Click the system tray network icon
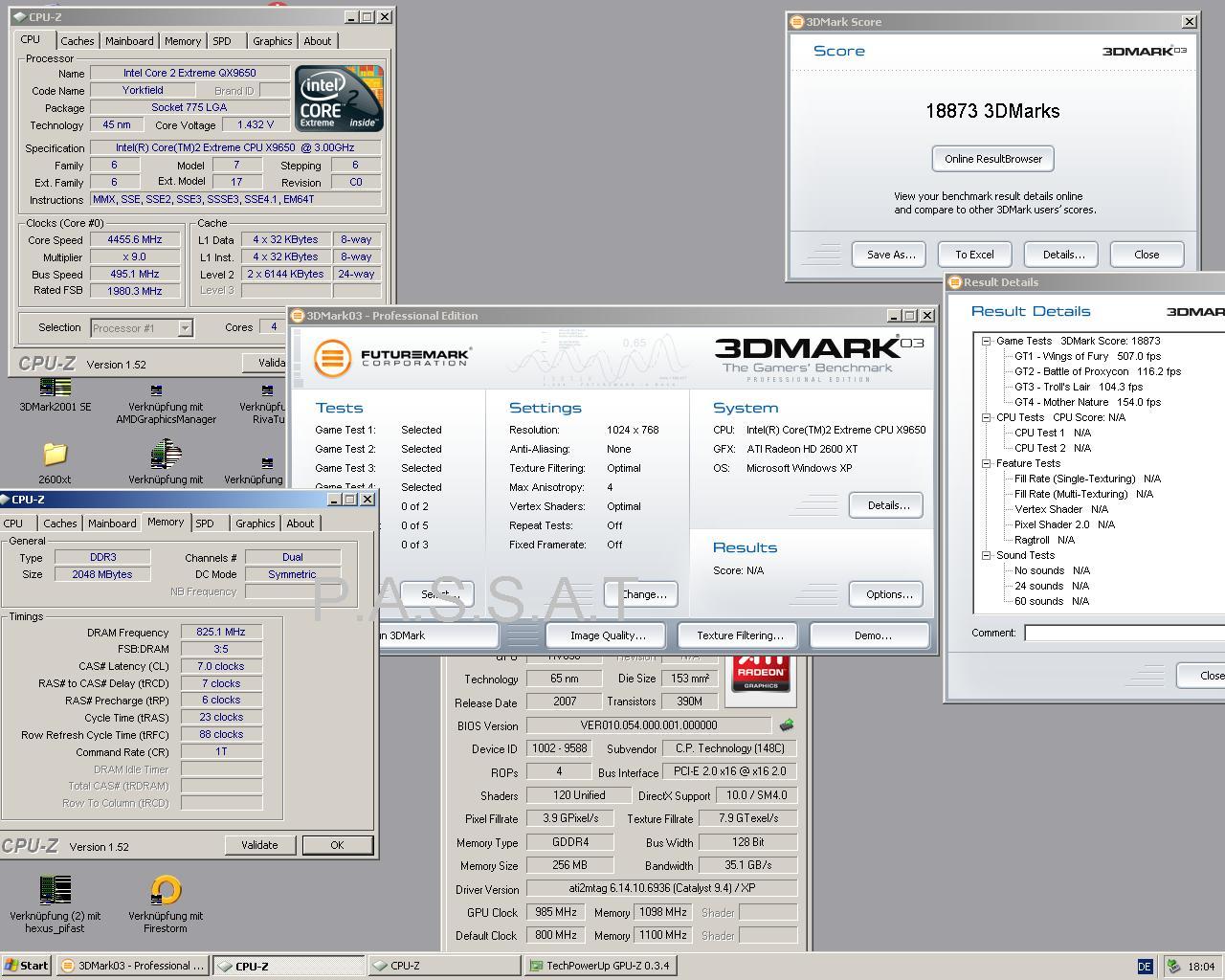This screenshot has width=1225, height=980. tap(1172, 966)
